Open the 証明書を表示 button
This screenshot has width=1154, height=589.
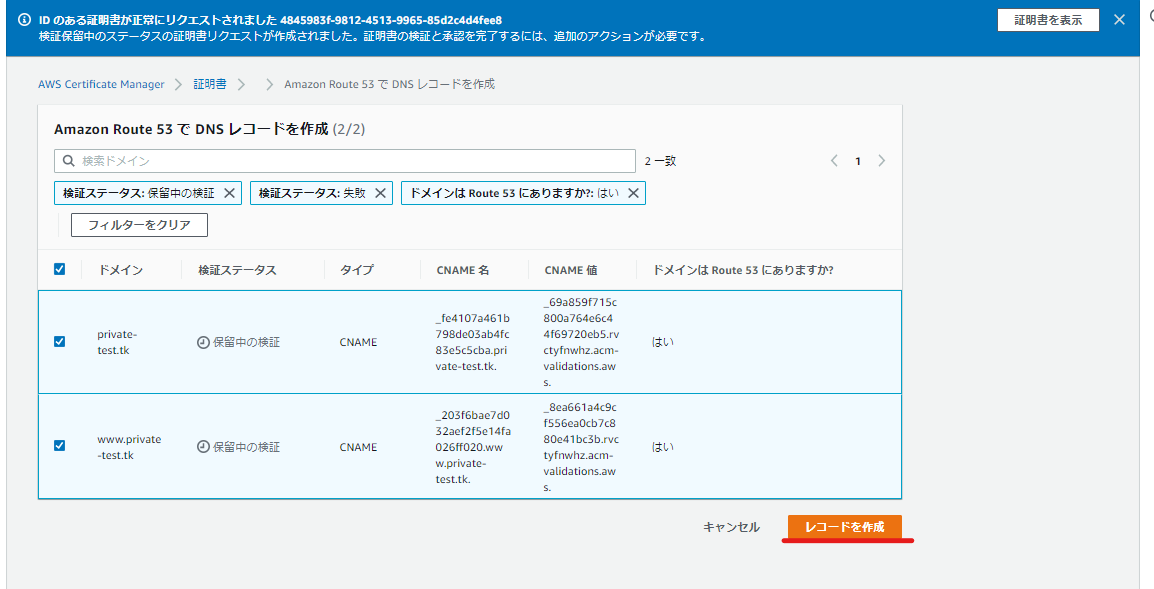(x=1048, y=20)
